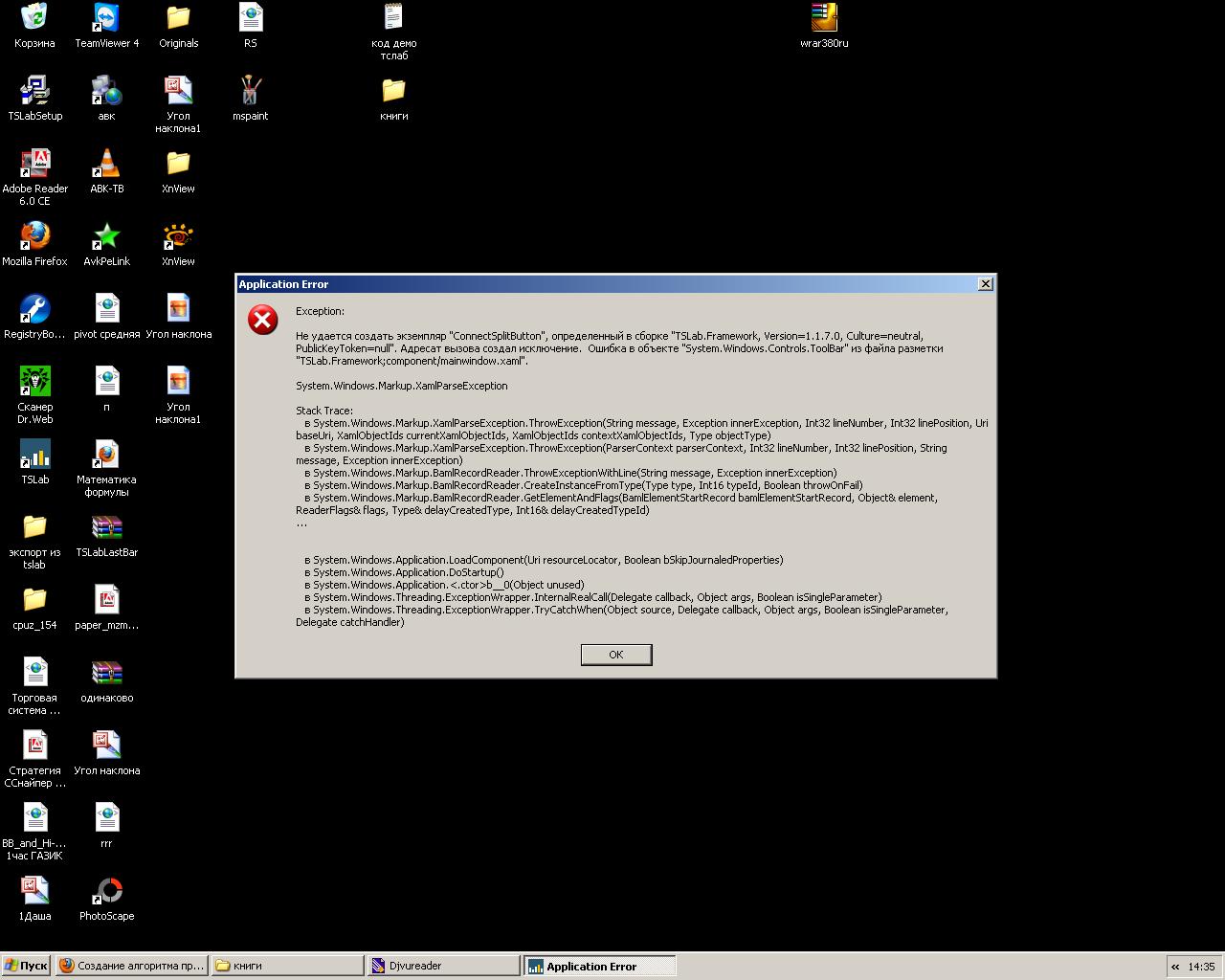Open the Пуск start menu
This screenshot has width=1225, height=980.
point(26,966)
